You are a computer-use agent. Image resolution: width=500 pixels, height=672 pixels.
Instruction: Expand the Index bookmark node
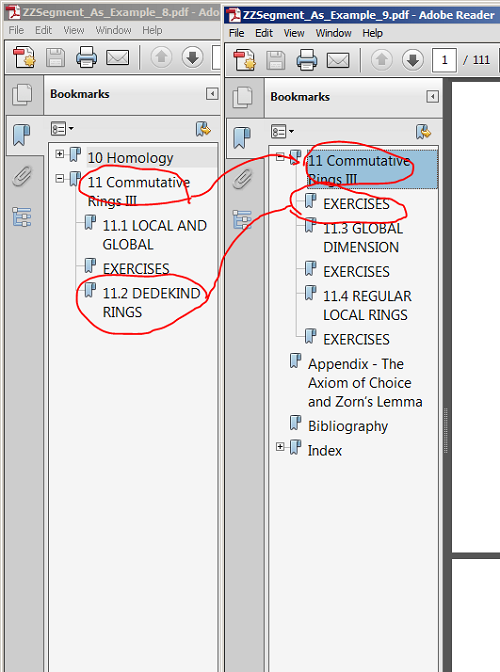(280, 447)
